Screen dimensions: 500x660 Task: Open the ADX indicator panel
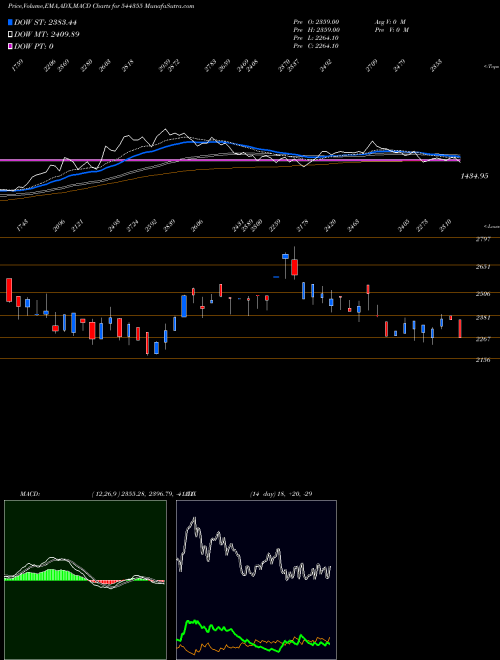click(256, 580)
